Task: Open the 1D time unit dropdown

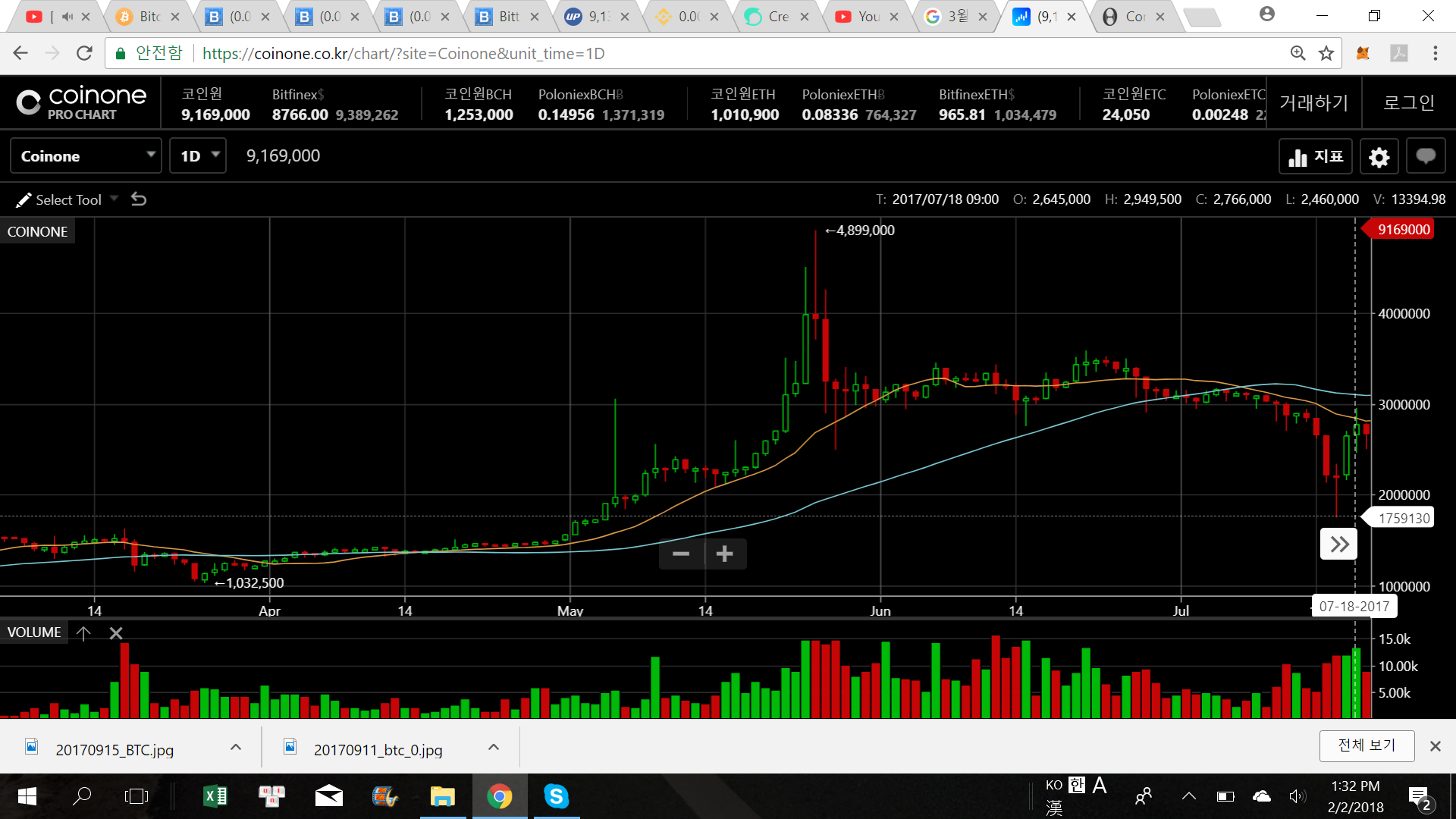Action: click(198, 156)
